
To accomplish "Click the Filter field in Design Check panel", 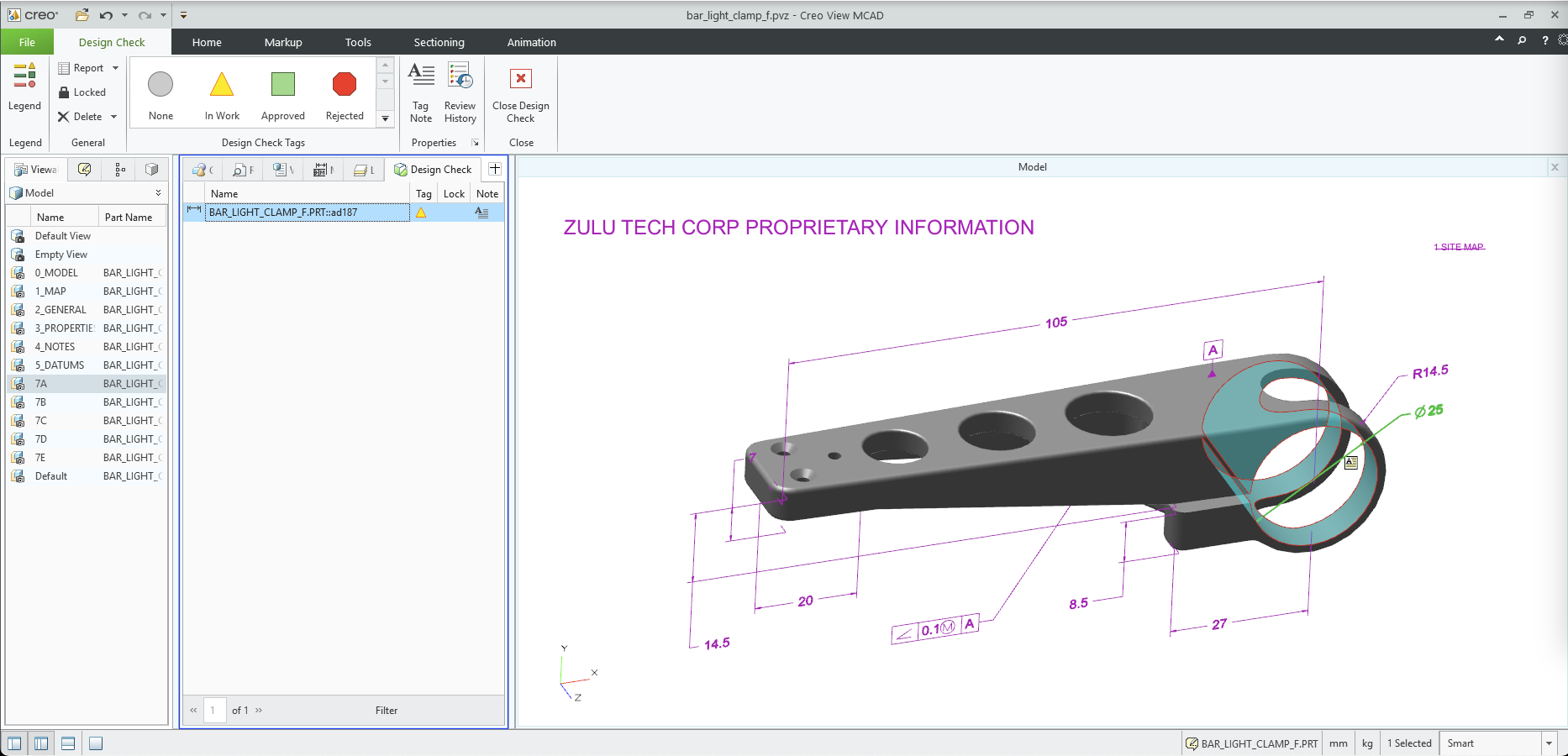I will [387, 711].
